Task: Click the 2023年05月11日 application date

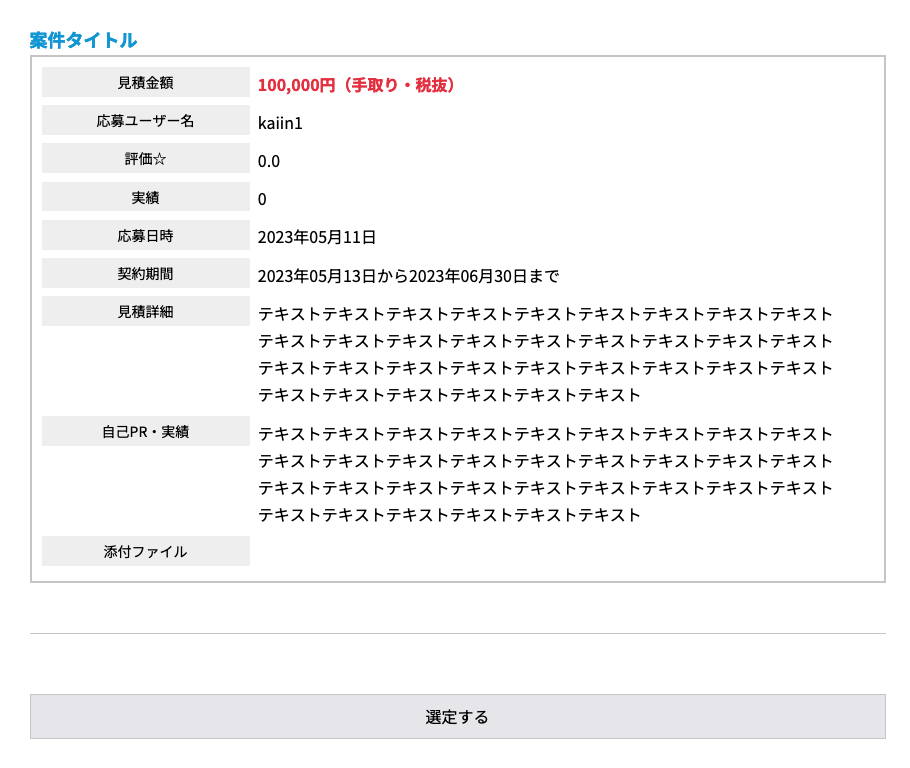Action: [x=317, y=237]
